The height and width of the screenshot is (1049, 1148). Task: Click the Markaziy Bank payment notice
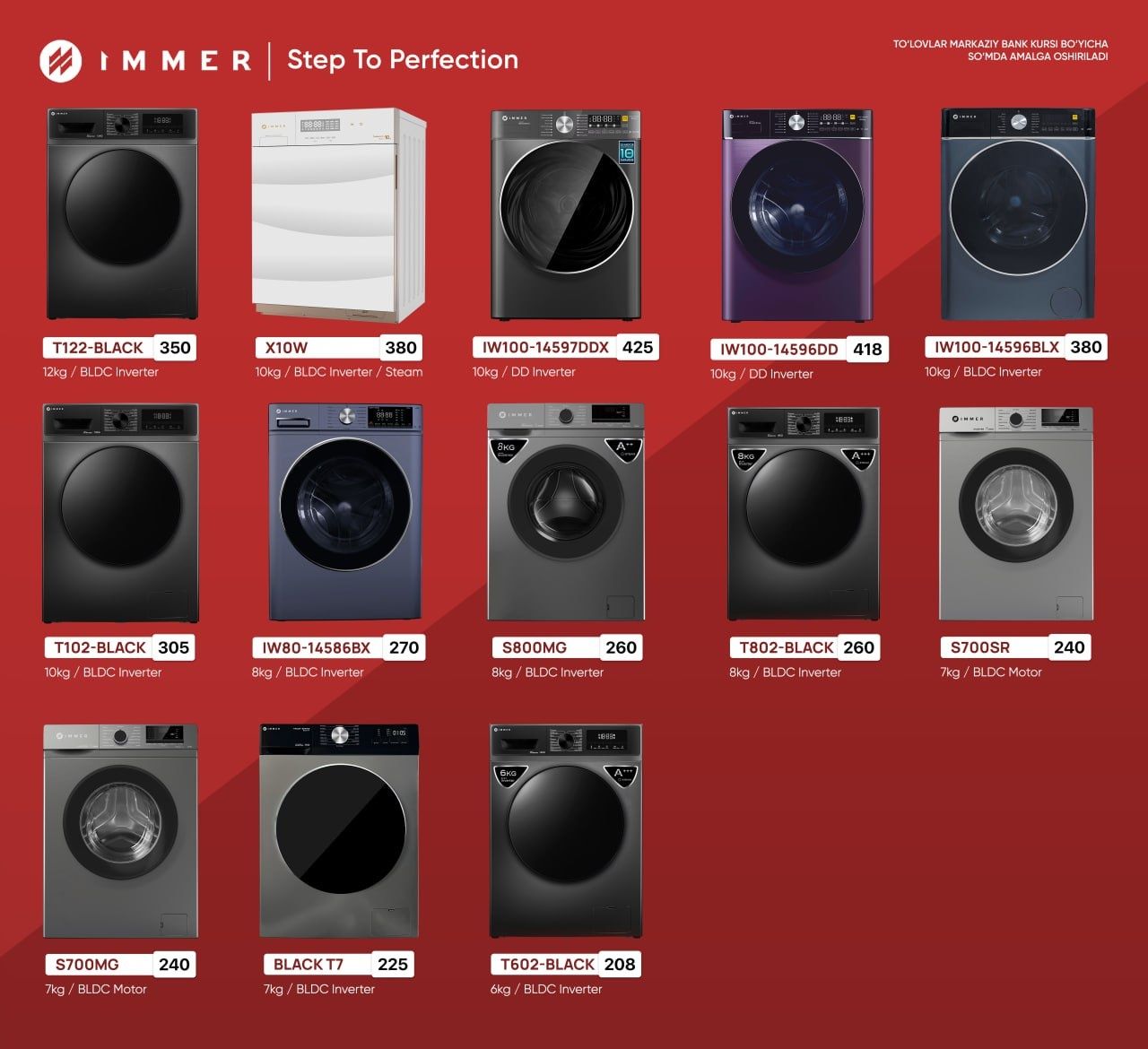1000,50
